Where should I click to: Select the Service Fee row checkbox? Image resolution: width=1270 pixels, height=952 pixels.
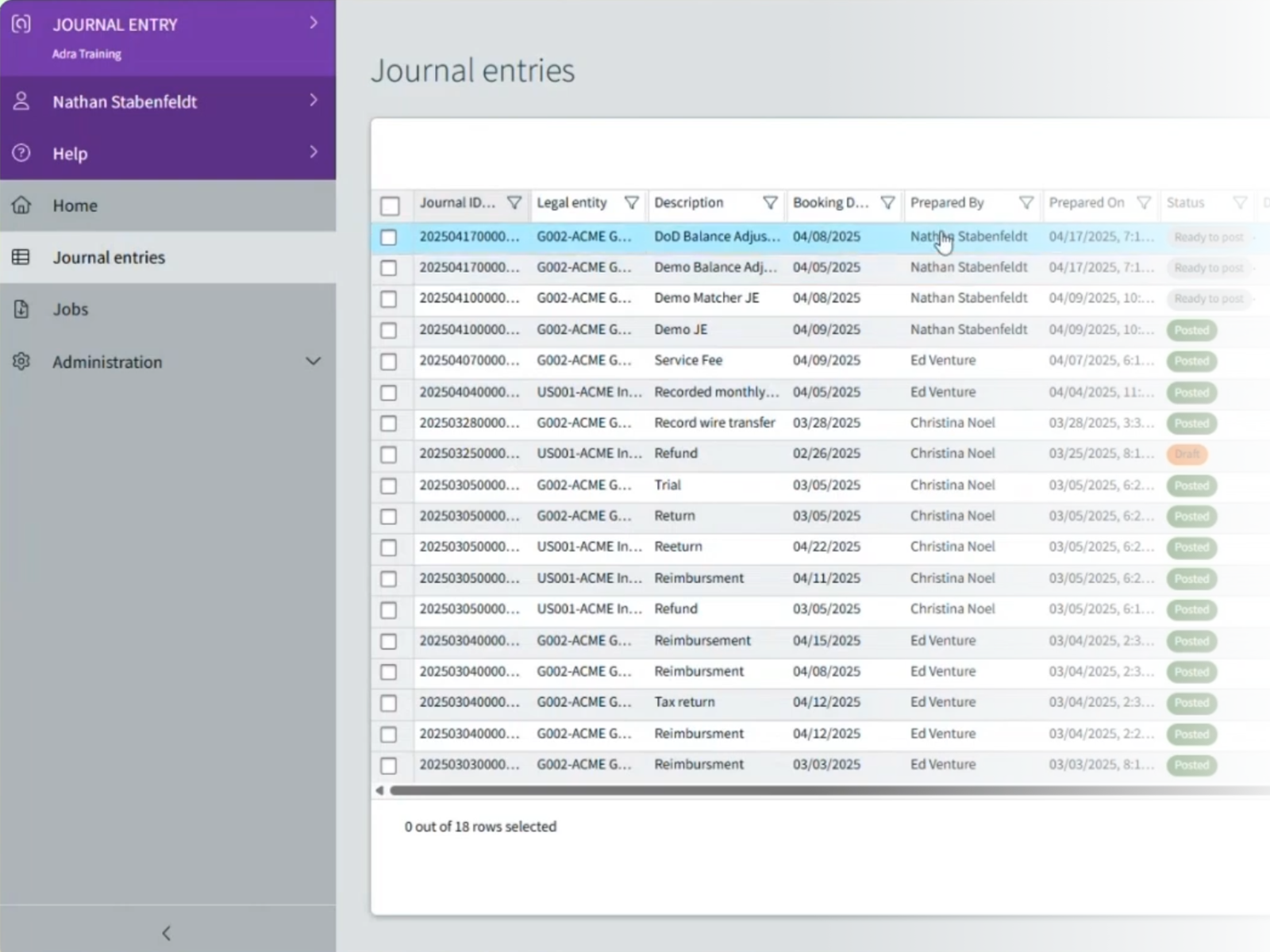click(x=388, y=362)
